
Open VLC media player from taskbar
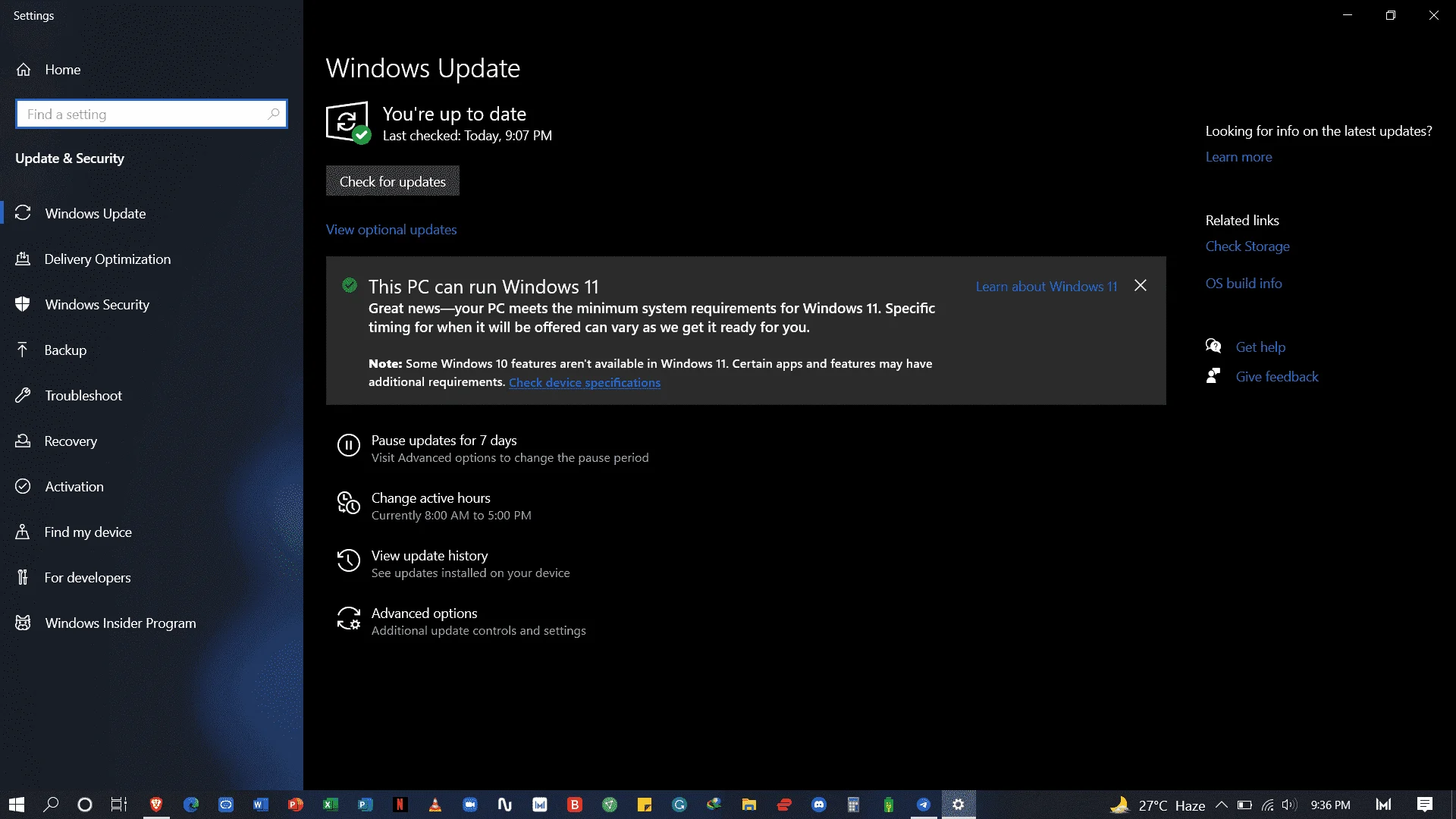pos(435,805)
